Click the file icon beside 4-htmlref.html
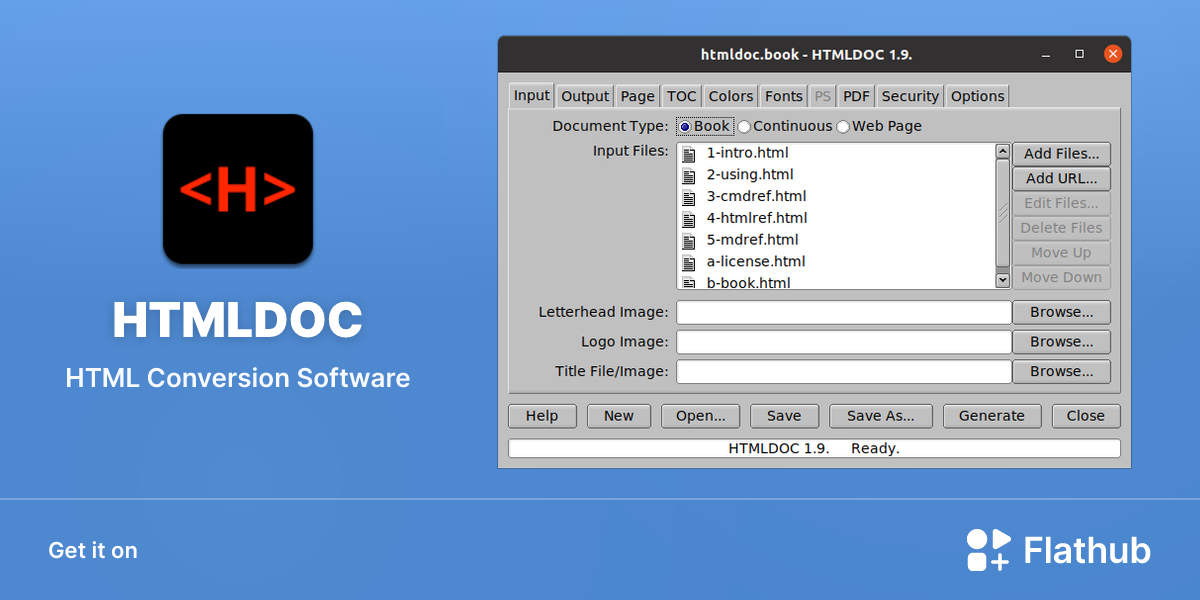This screenshot has height=600, width=1200. pyautogui.click(x=688, y=218)
